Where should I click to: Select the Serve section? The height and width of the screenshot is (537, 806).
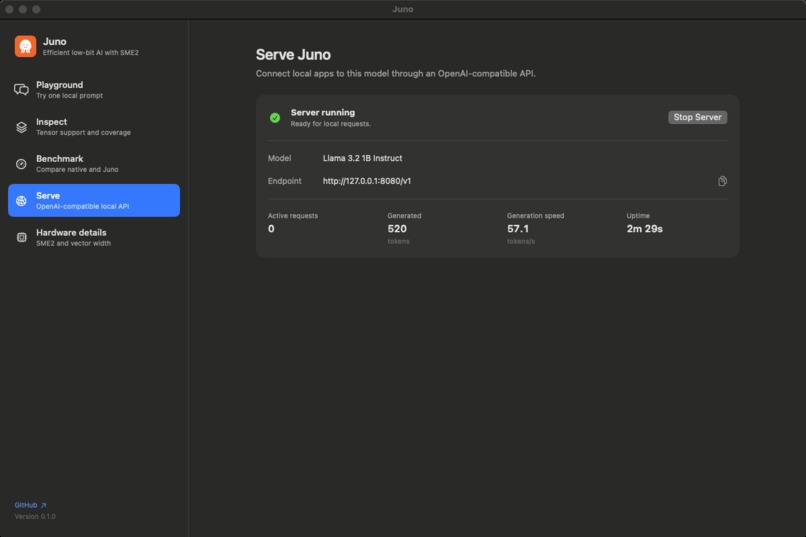pos(94,200)
